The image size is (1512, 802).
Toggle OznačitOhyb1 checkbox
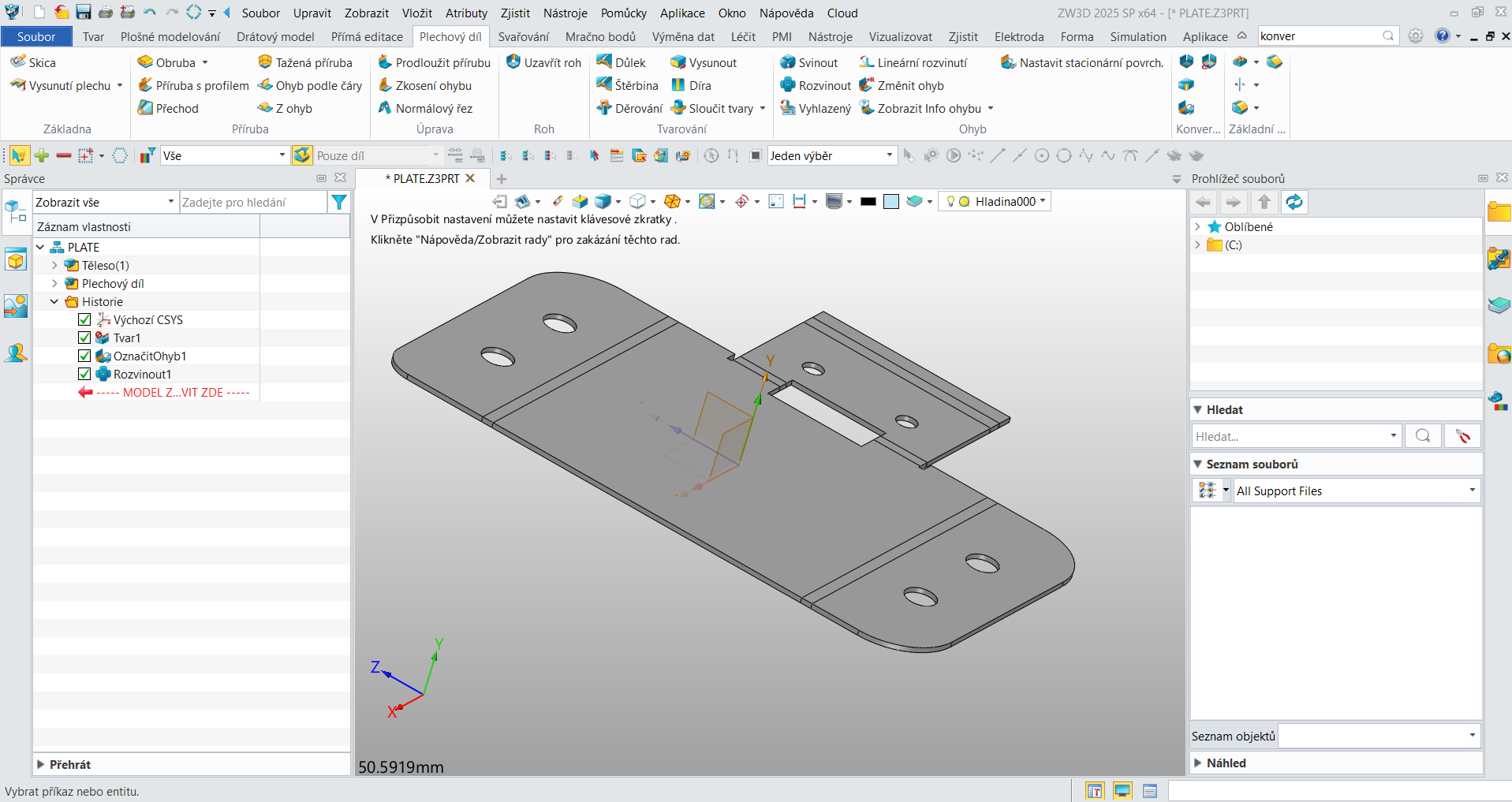[x=84, y=356]
